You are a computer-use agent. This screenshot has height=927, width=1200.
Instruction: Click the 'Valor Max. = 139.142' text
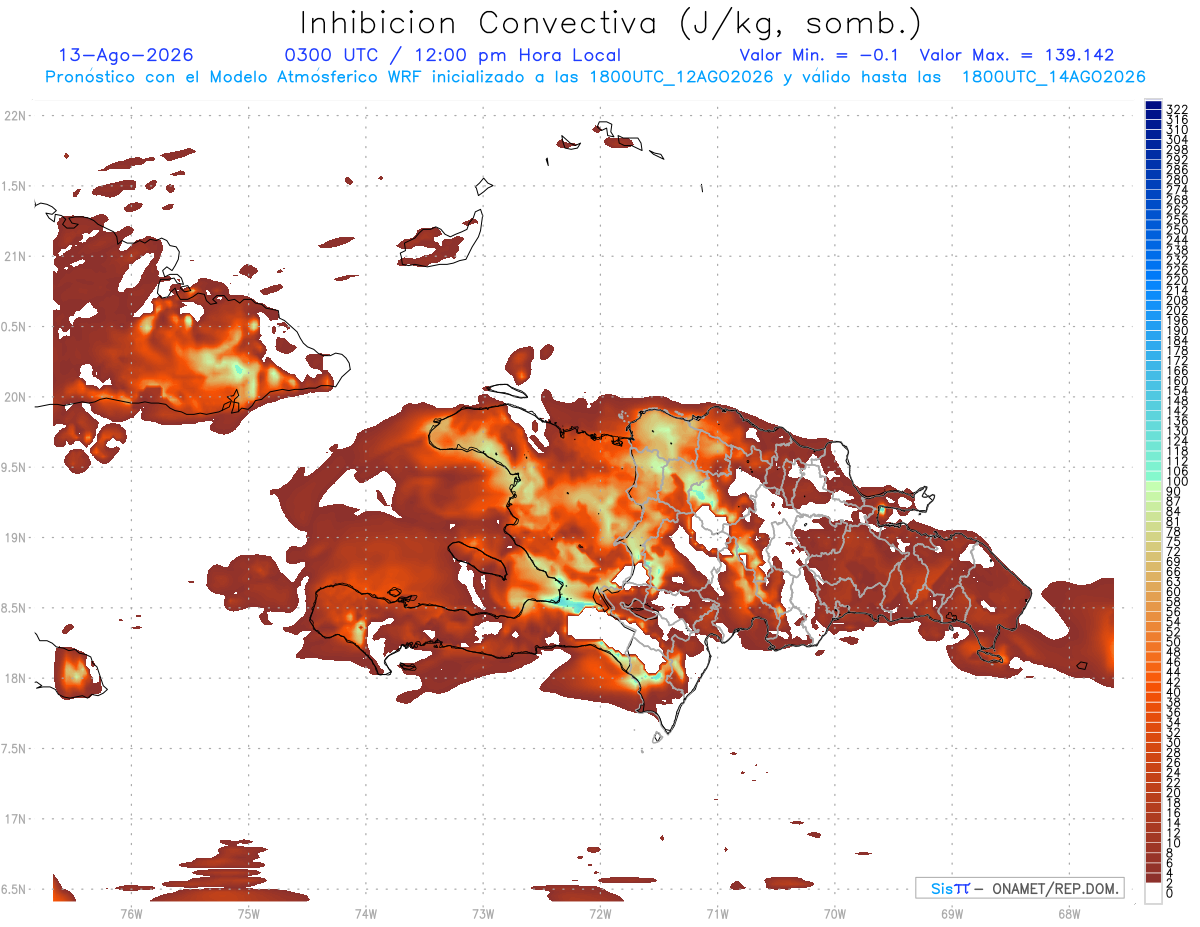[x=1016, y=55]
